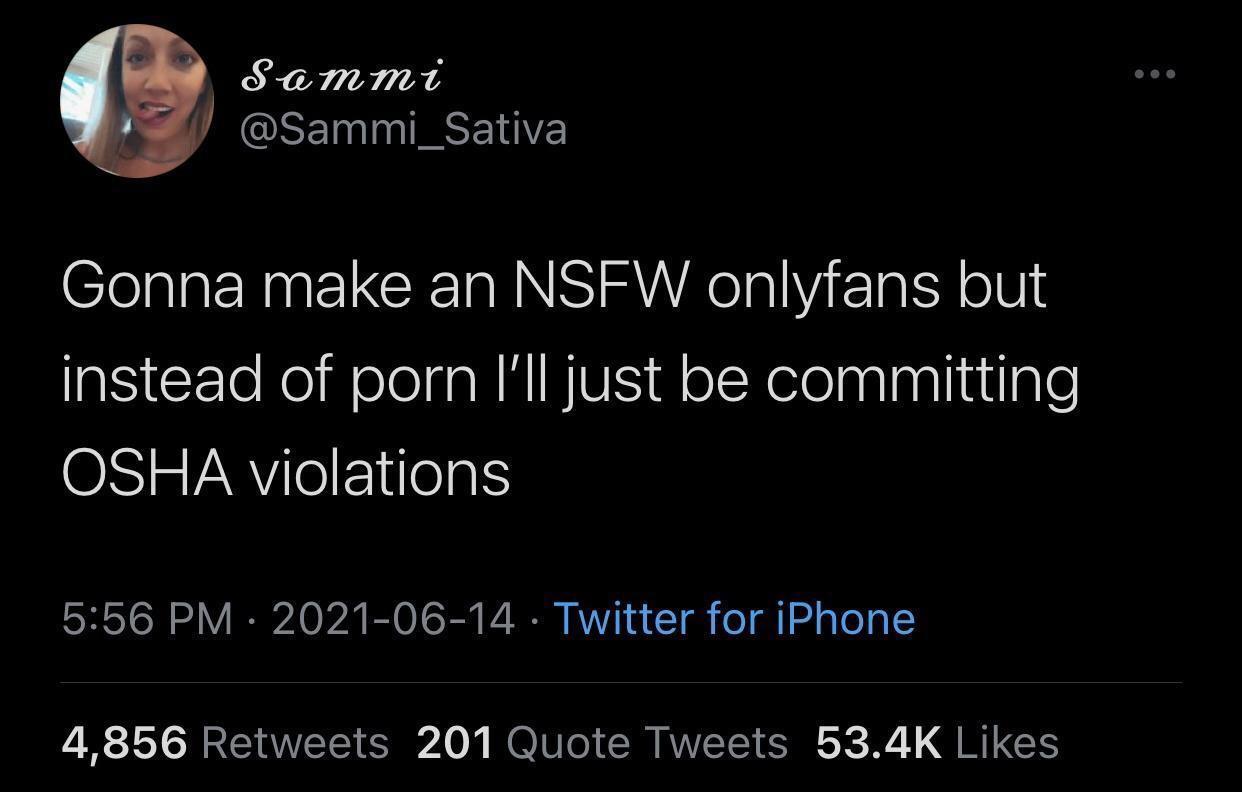Click the word NSFW in the tweet
Viewport: 1242px width, 792px height.
600,286
